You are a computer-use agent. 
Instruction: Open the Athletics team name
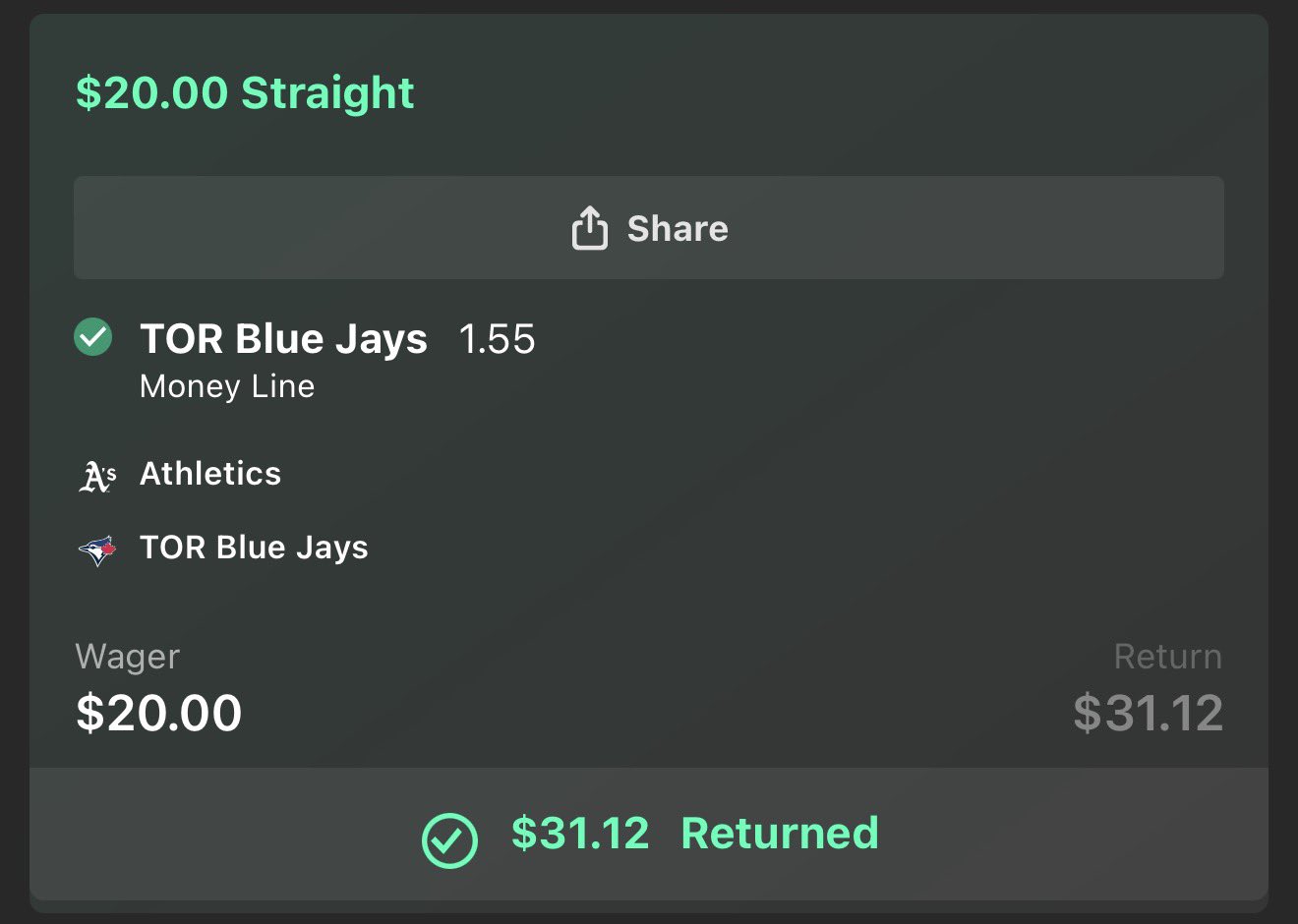210,474
